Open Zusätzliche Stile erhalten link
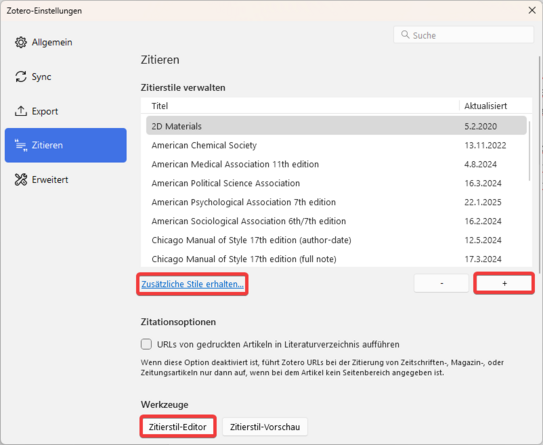The height and width of the screenshot is (445, 543). (x=192, y=284)
